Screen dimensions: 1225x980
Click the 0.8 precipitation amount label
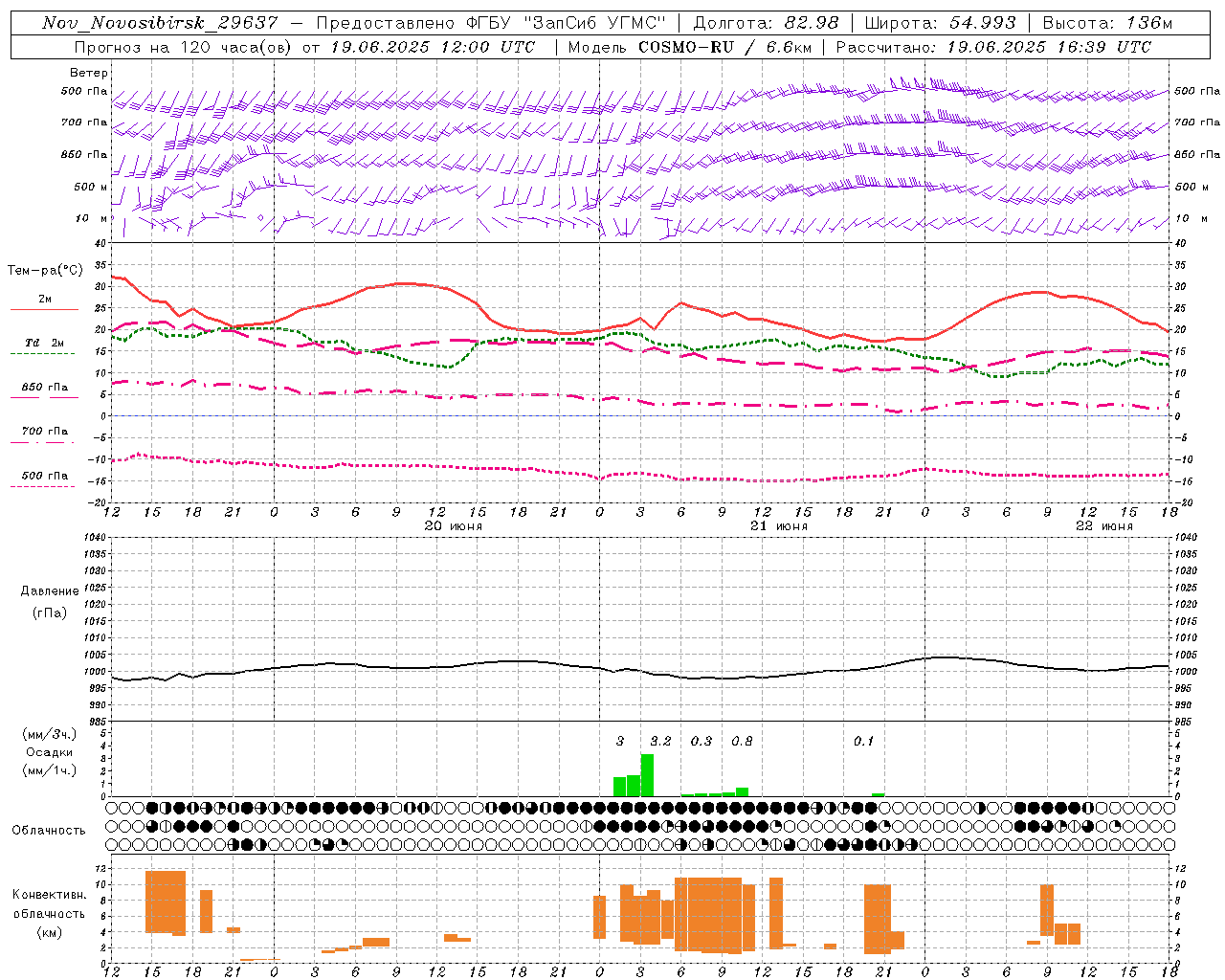coord(742,741)
